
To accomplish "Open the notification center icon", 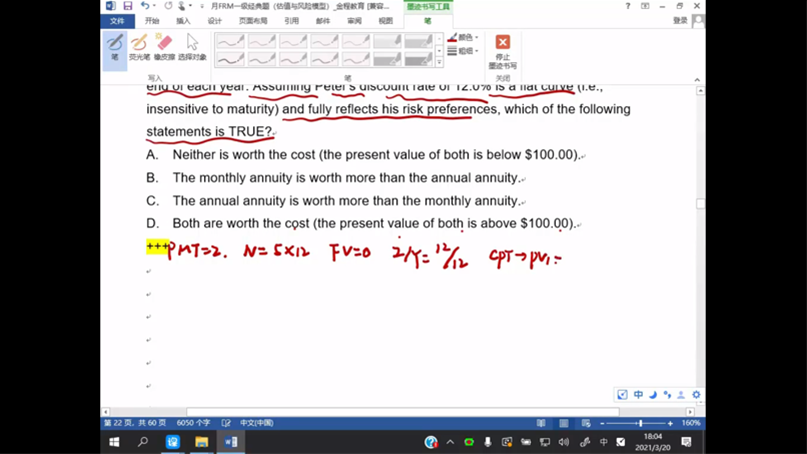I will 686,442.
